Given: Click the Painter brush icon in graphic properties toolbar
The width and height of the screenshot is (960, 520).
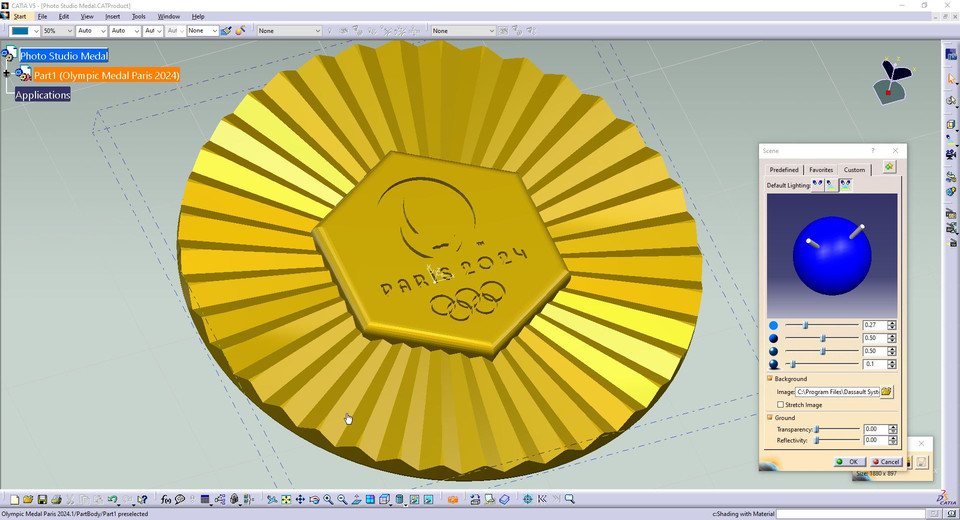Looking at the screenshot, I should [226, 31].
